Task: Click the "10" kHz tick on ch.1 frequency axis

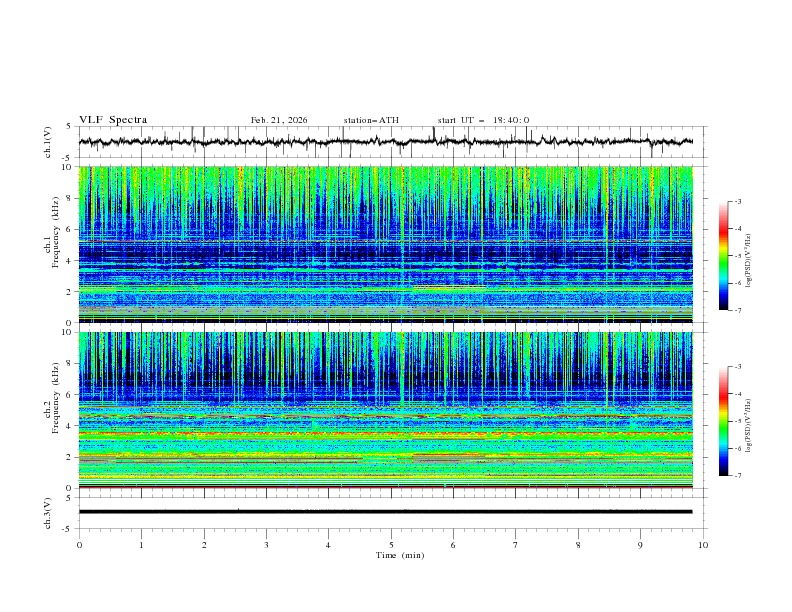Action: coord(68,167)
